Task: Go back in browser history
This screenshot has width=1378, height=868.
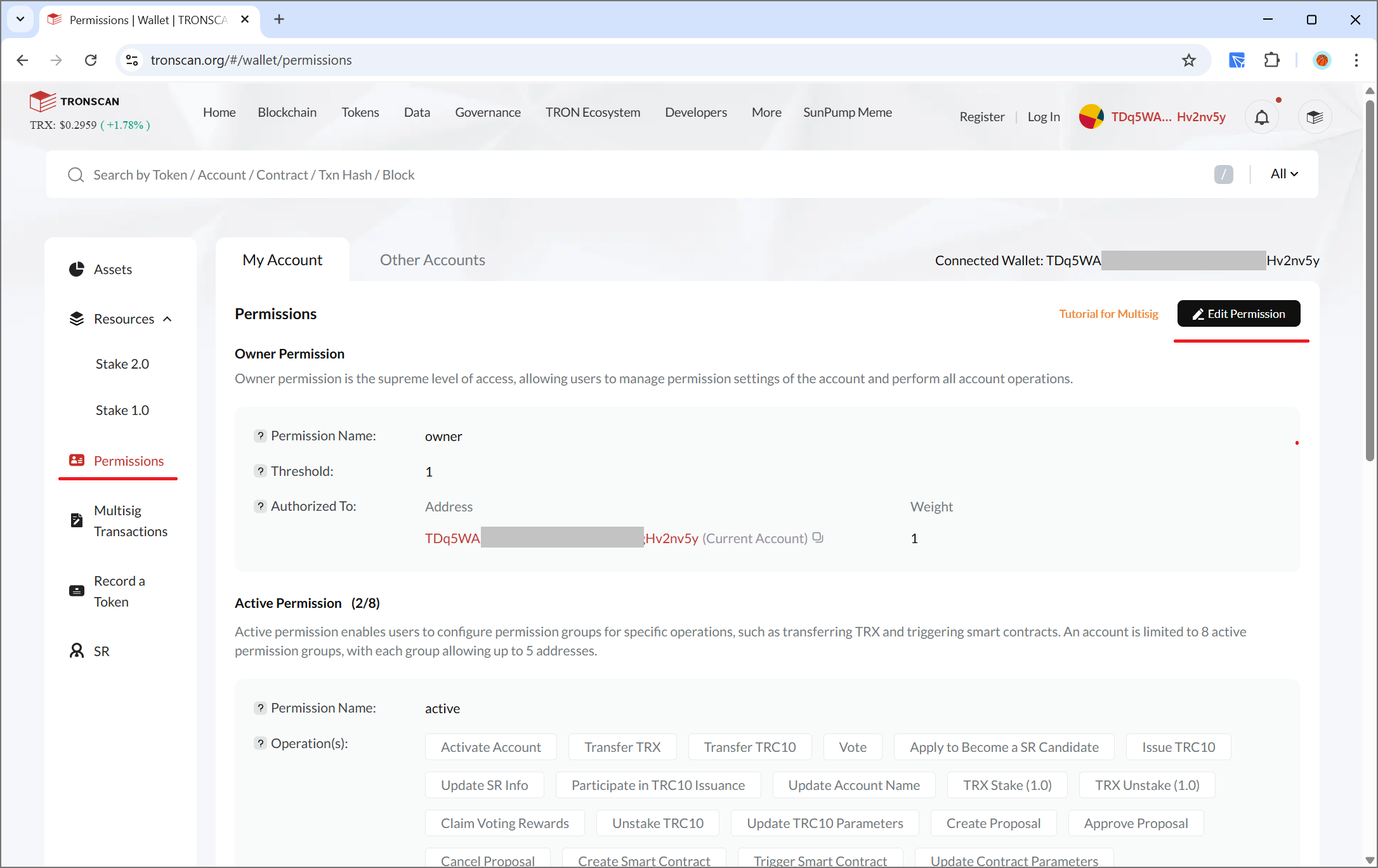Action: 23,60
